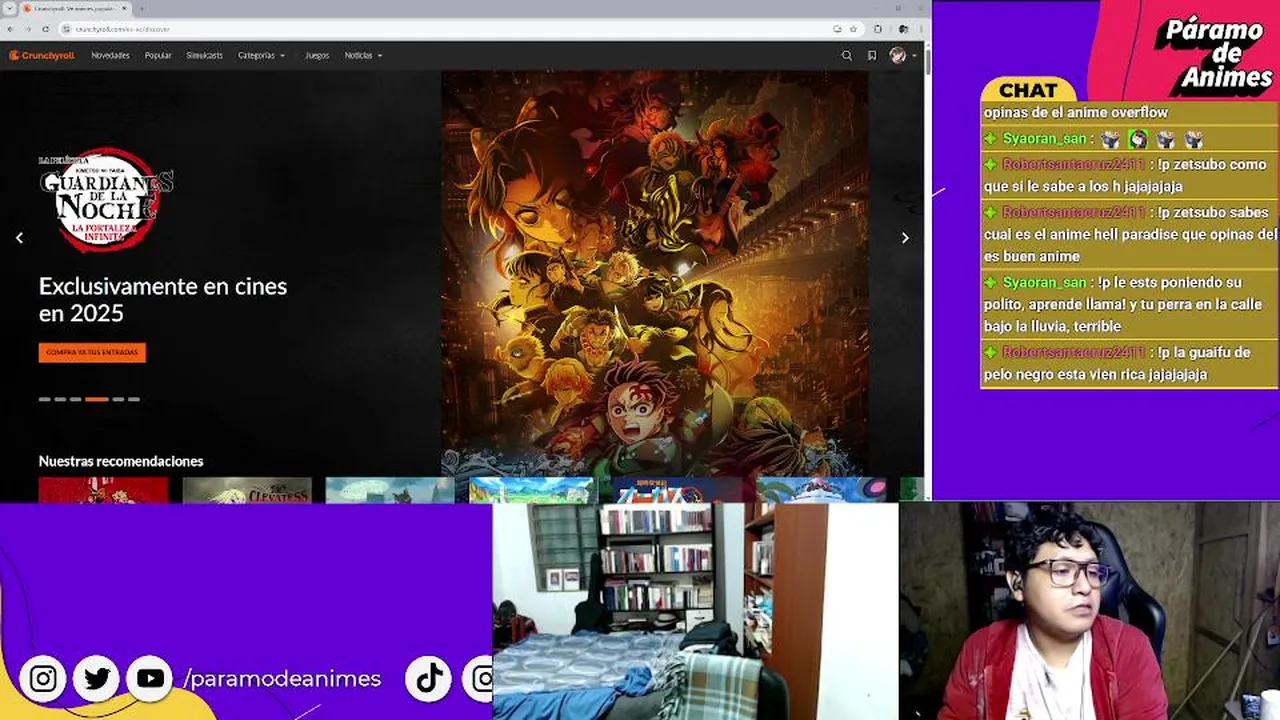The width and height of the screenshot is (1280, 720).
Task: Open the tab search dropdown arrow
Action: tap(9, 8)
